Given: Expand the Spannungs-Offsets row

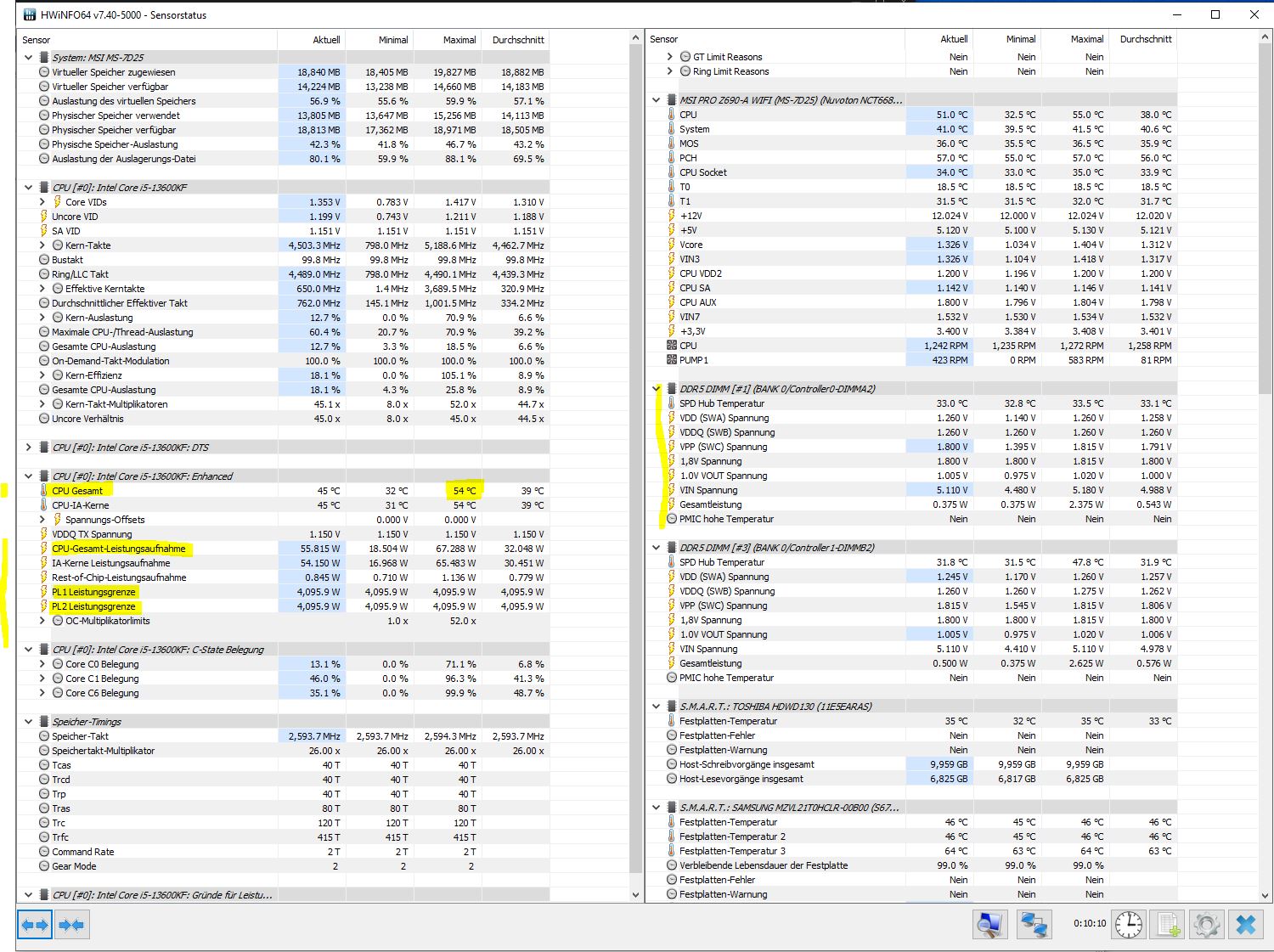Looking at the screenshot, I should point(42,520).
